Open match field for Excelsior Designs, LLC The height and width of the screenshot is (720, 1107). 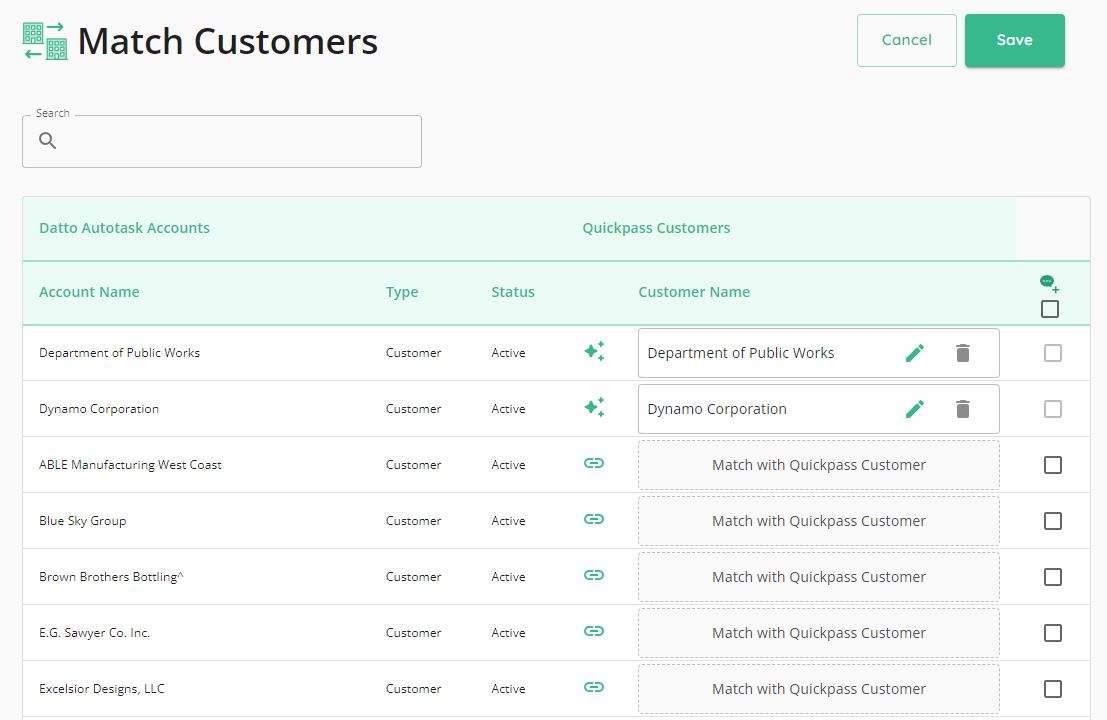point(819,689)
